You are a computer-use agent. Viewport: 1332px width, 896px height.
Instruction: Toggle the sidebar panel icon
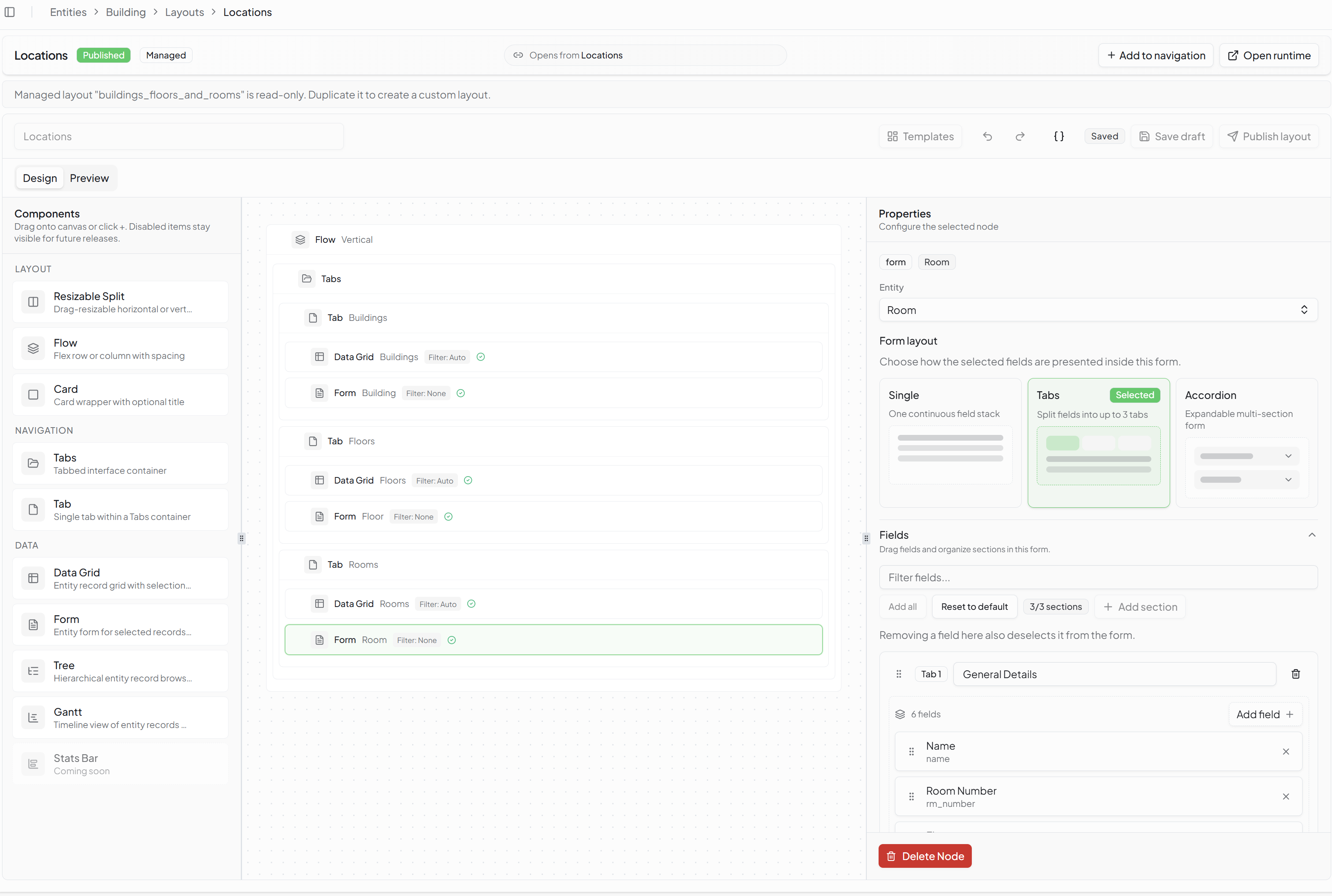(10, 12)
